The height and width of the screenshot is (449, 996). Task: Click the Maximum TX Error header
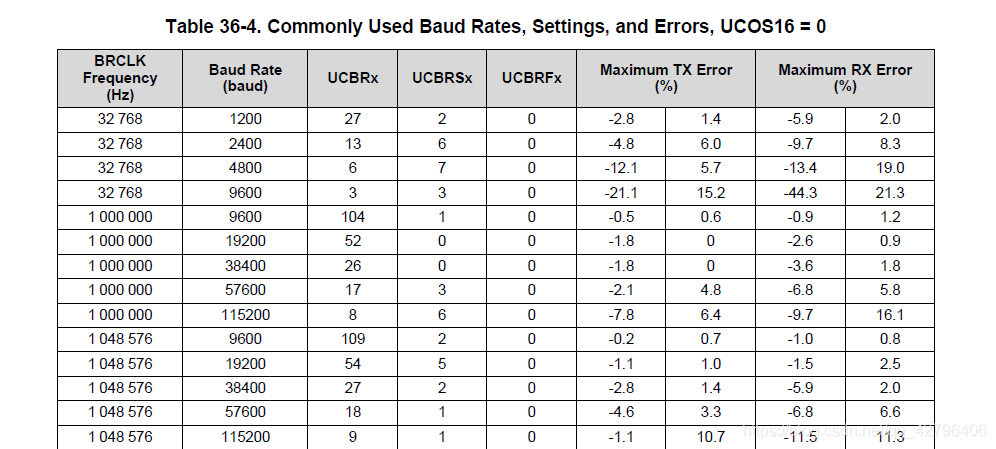pos(666,78)
